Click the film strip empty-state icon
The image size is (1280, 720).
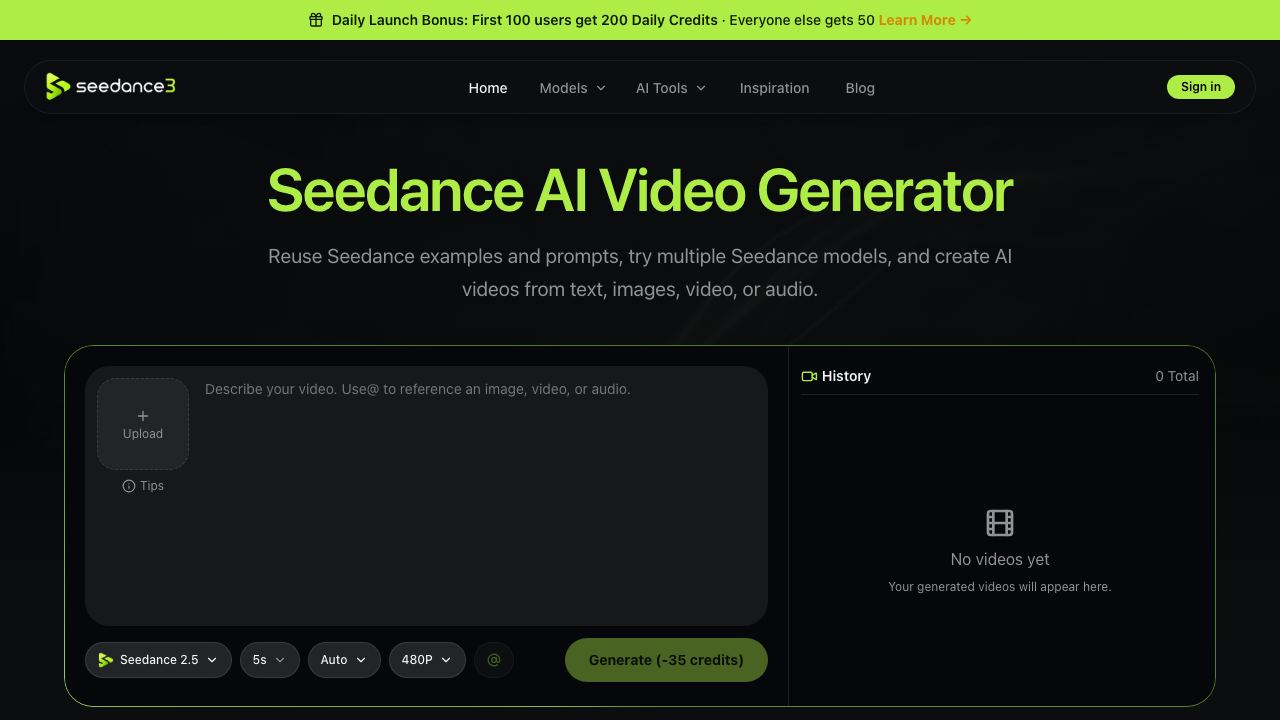pos(1000,523)
